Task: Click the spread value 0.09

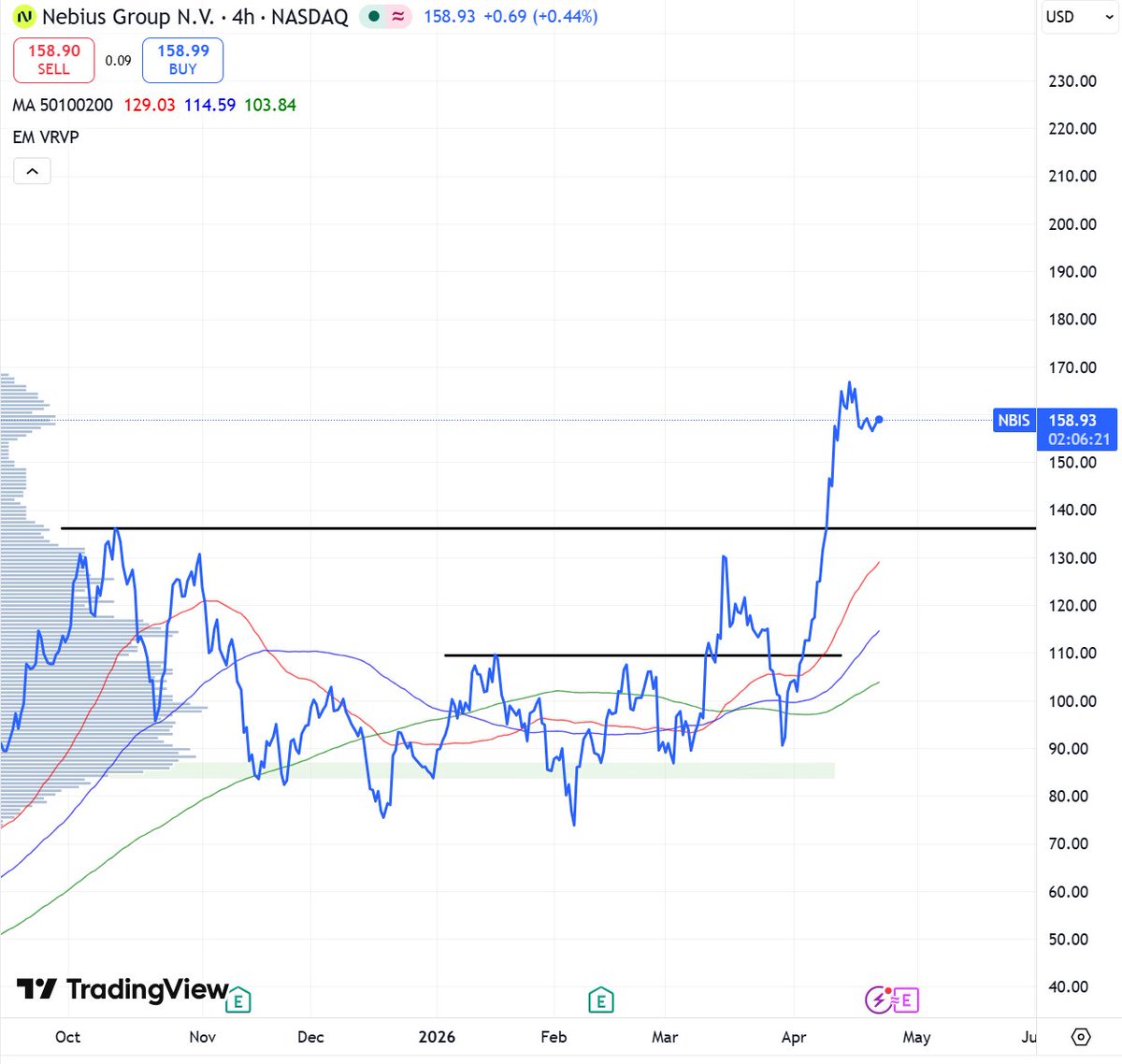Action: (x=118, y=61)
